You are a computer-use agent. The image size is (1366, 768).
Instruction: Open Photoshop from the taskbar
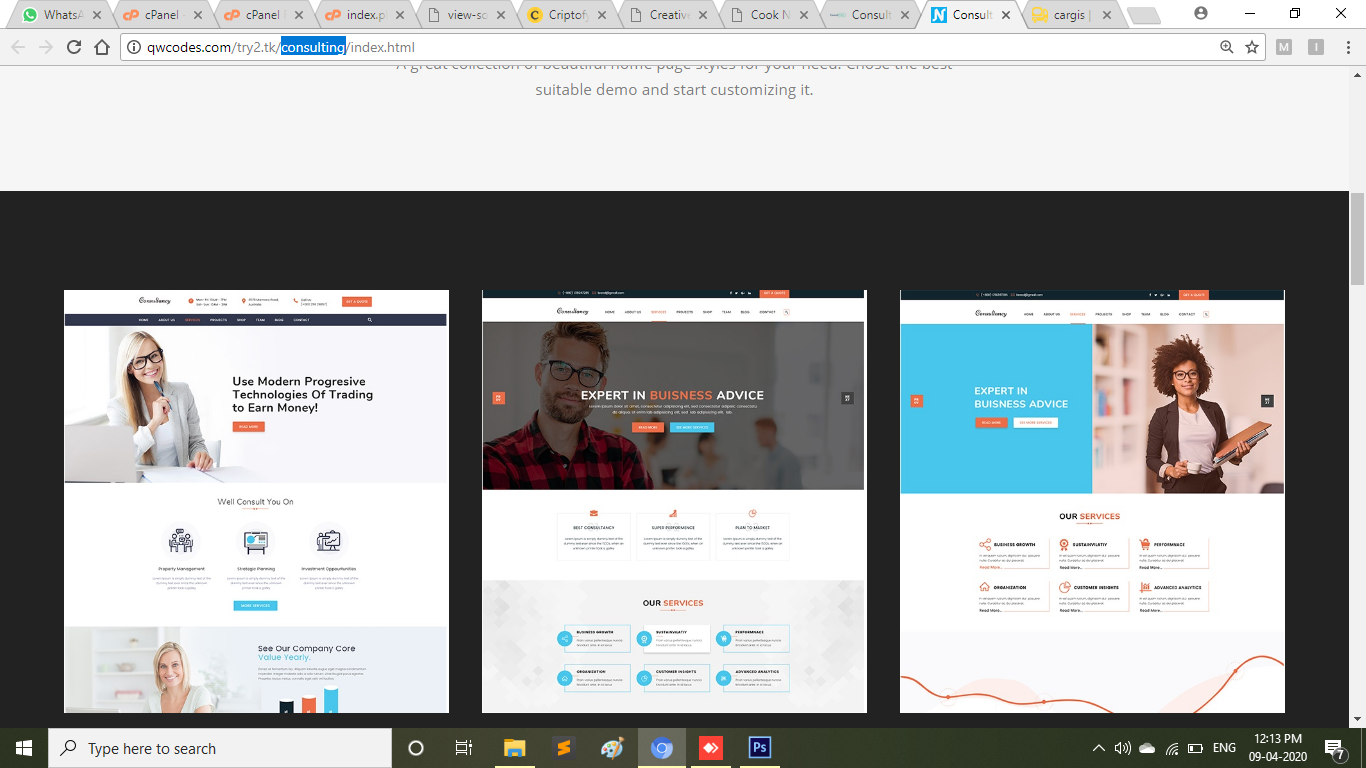click(x=760, y=748)
